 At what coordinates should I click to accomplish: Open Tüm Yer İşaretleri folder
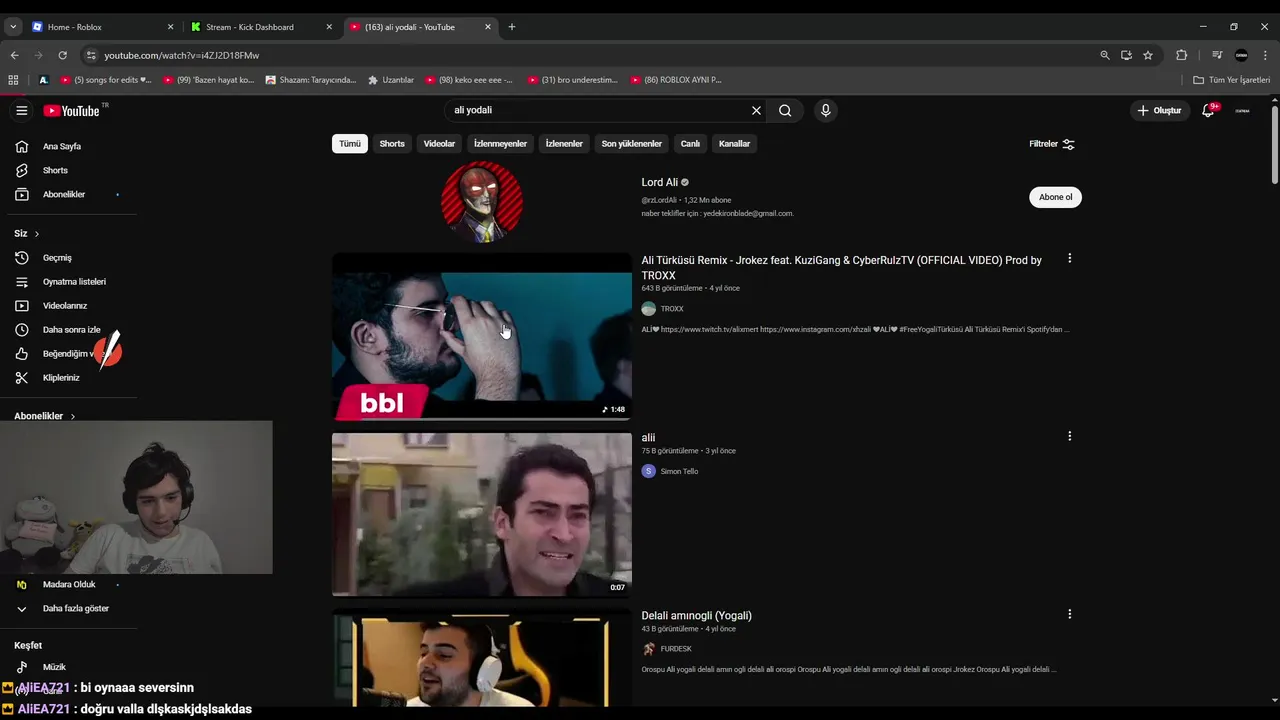(1231, 80)
